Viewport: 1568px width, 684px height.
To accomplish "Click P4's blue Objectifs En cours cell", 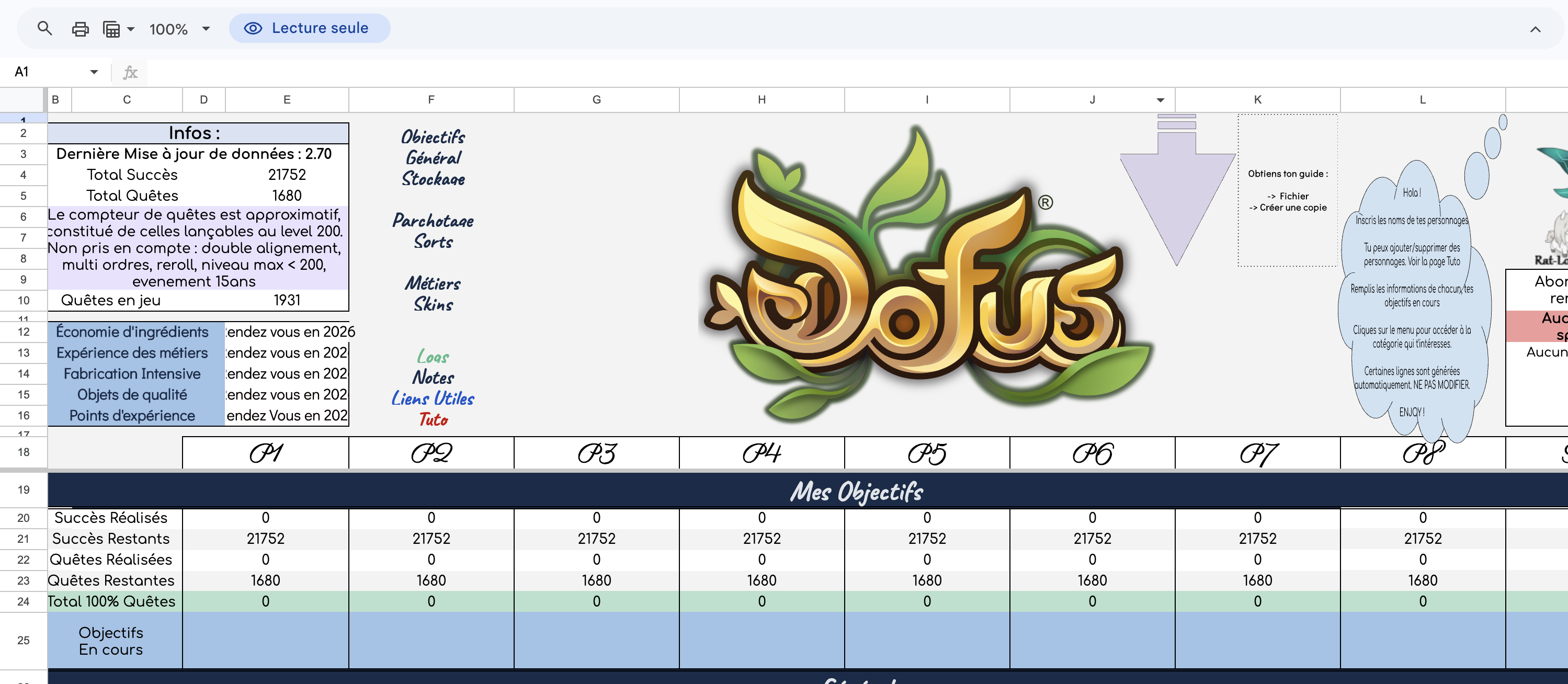I will click(x=762, y=641).
